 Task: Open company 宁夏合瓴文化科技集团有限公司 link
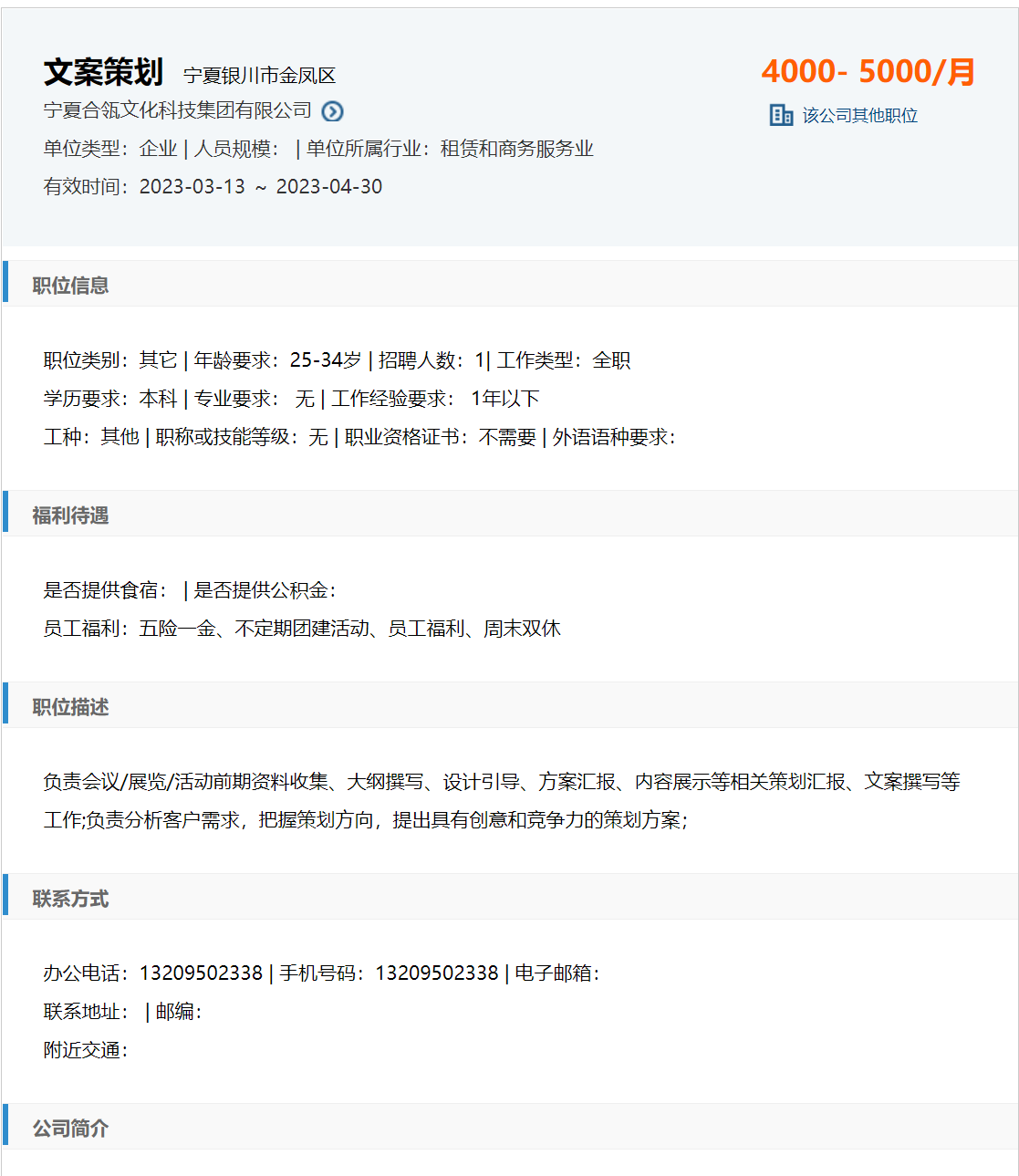178,110
